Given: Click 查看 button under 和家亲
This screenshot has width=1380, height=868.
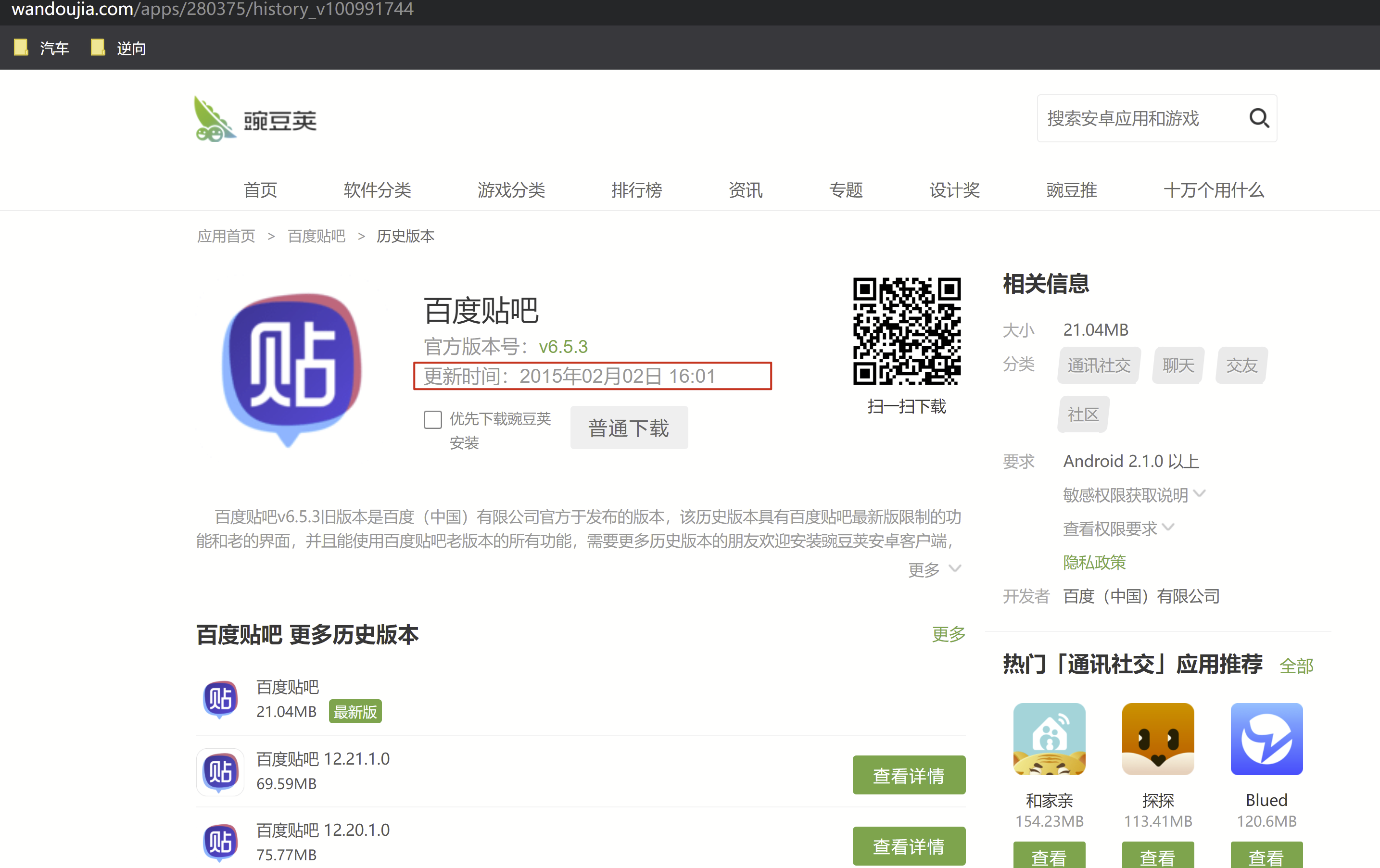Looking at the screenshot, I should [x=1049, y=855].
